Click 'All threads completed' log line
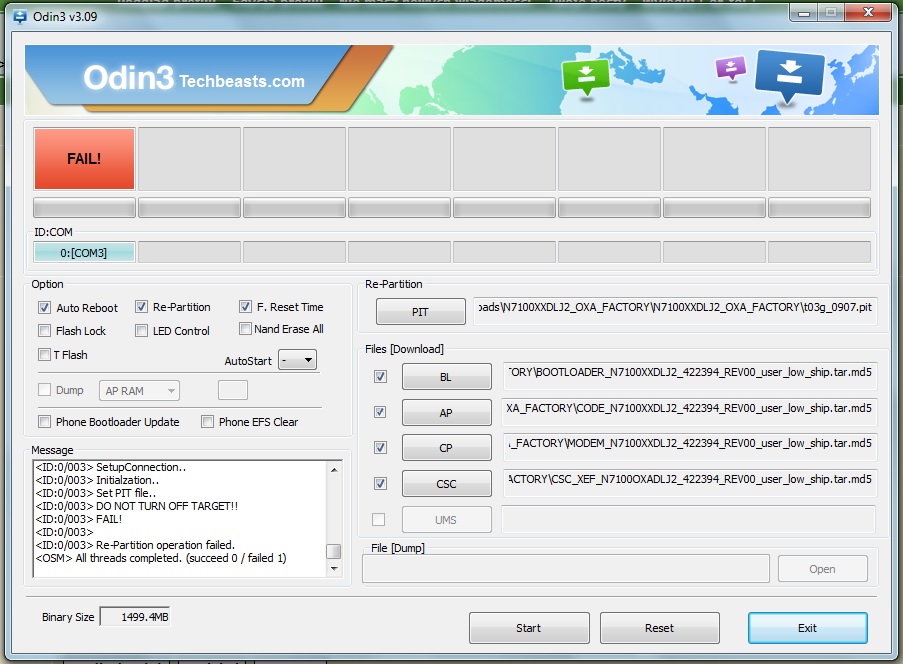This screenshot has width=903, height=664. 161,557
